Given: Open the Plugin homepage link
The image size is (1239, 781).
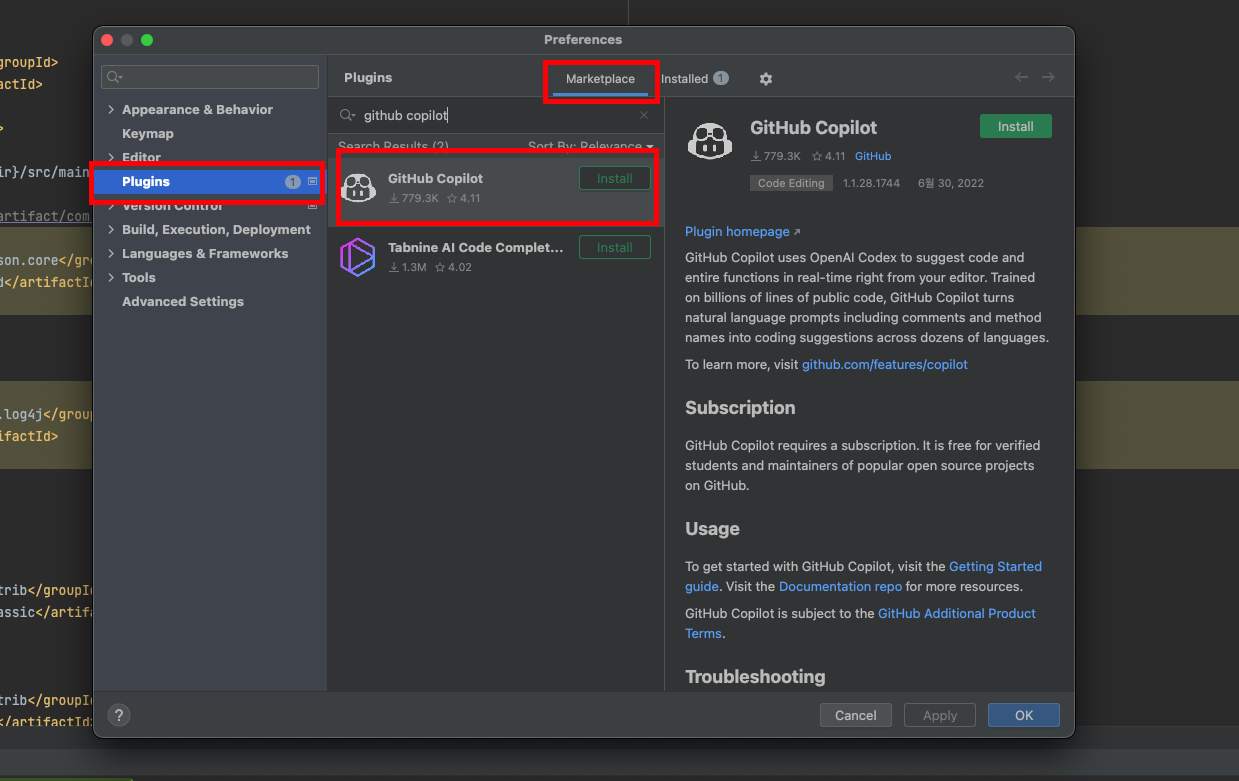Looking at the screenshot, I should coord(742,232).
